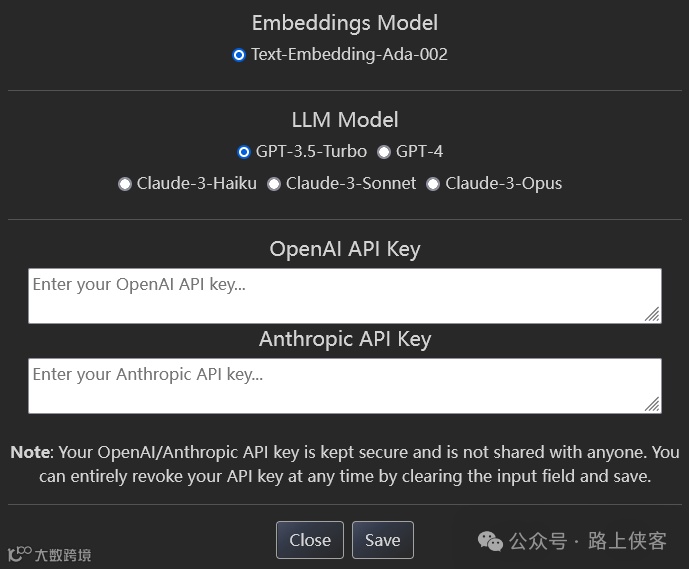Click the WeChat logo icon watermark

point(490,541)
